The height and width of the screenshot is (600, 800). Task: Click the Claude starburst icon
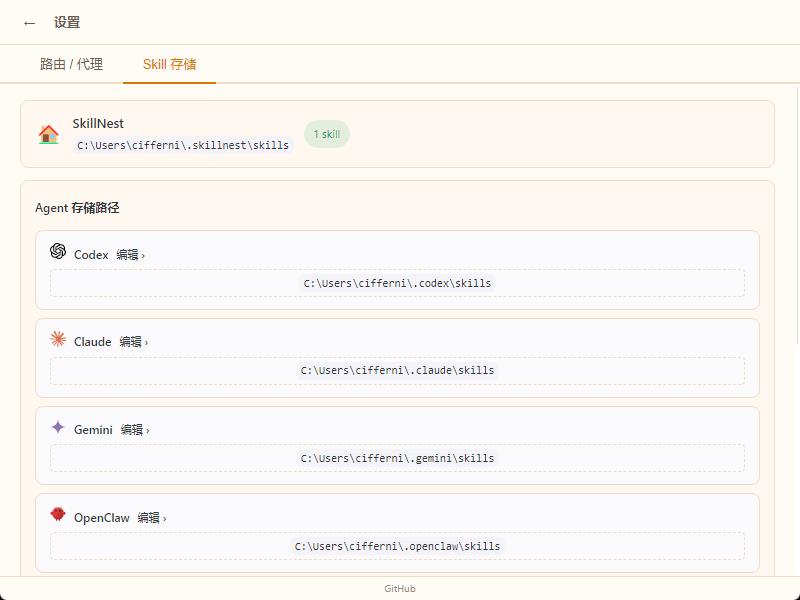tap(58, 339)
